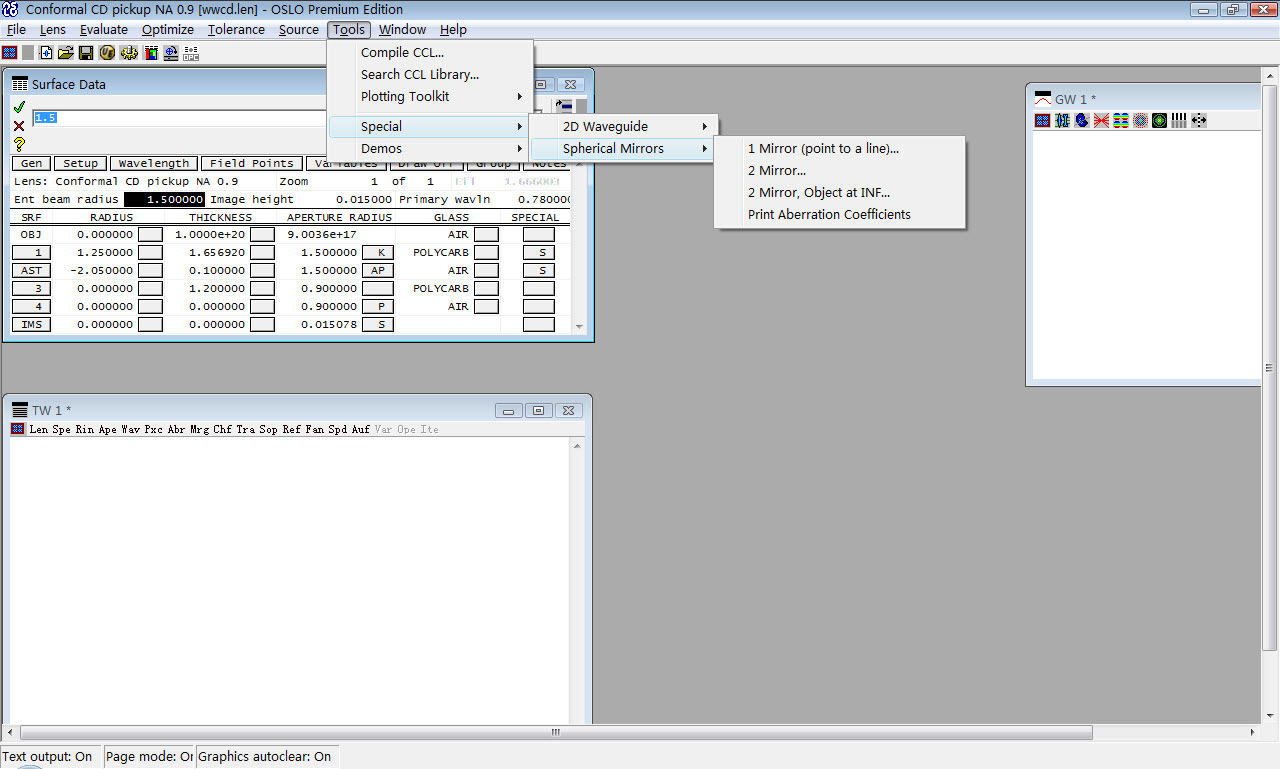1280x769 pixels.
Task: Click the Abr command in TW 1
Action: tap(177, 429)
